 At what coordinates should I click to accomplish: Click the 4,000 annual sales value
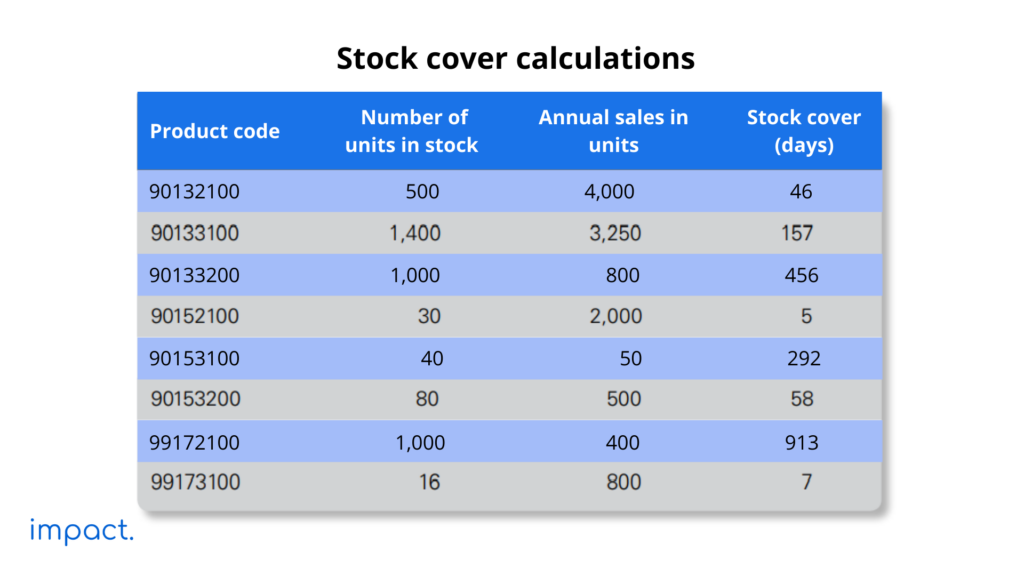click(609, 191)
